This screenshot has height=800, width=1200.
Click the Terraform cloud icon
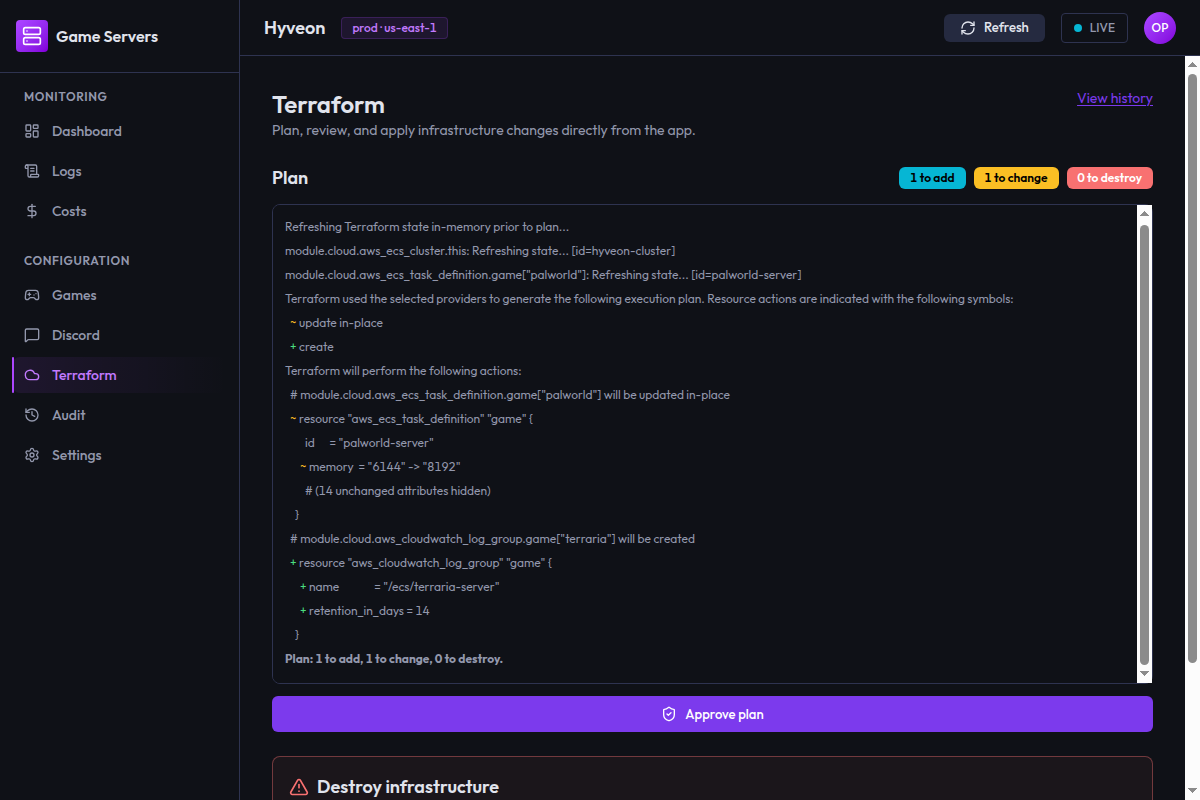[32, 375]
